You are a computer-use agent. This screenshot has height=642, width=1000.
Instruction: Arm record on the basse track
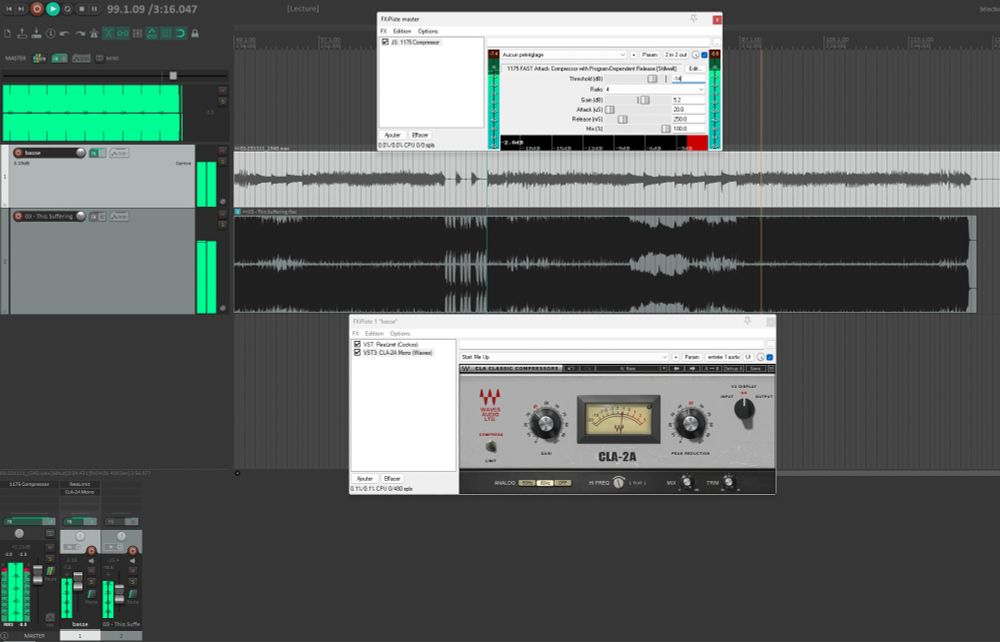point(18,153)
